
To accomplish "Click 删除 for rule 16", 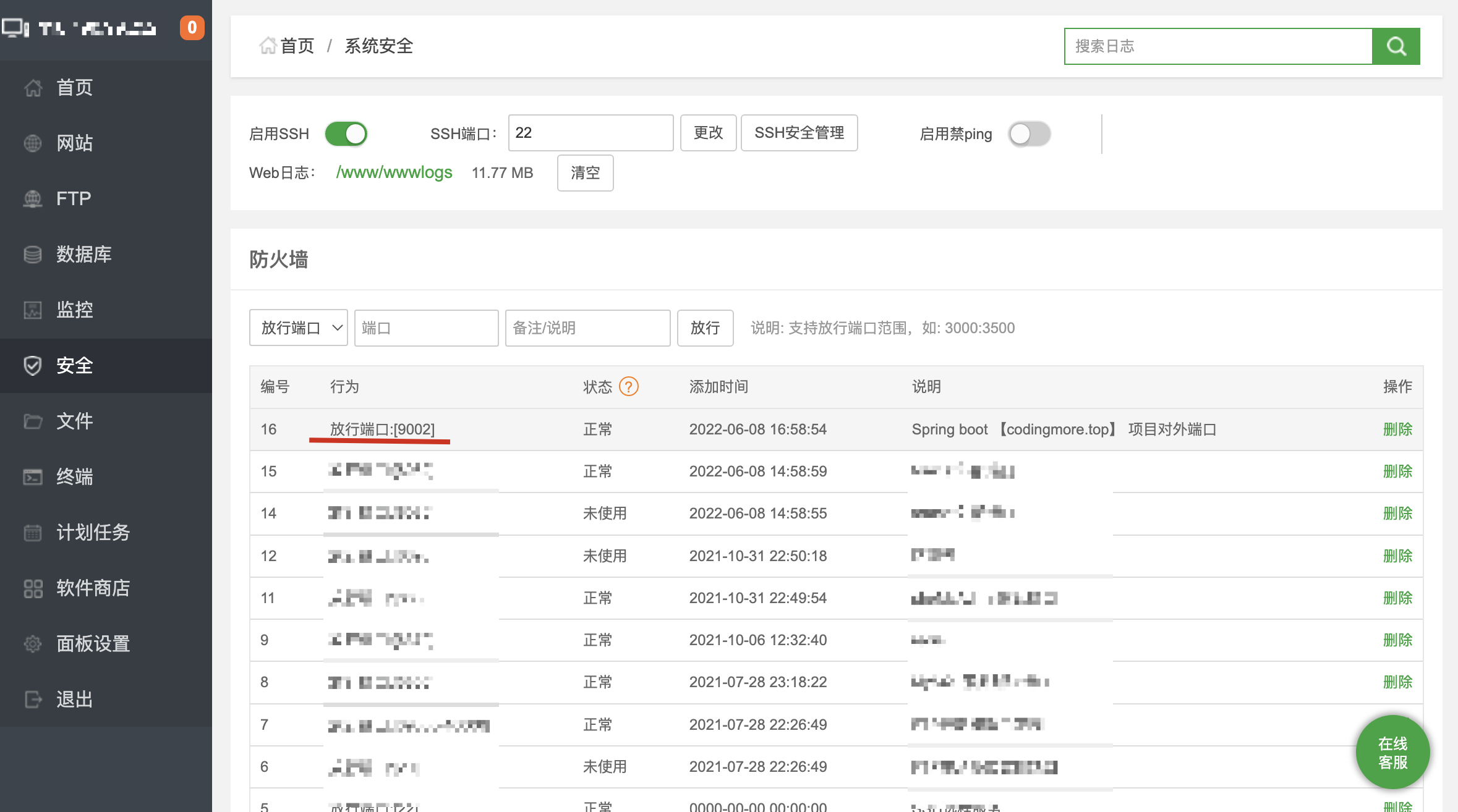I will tap(1397, 429).
